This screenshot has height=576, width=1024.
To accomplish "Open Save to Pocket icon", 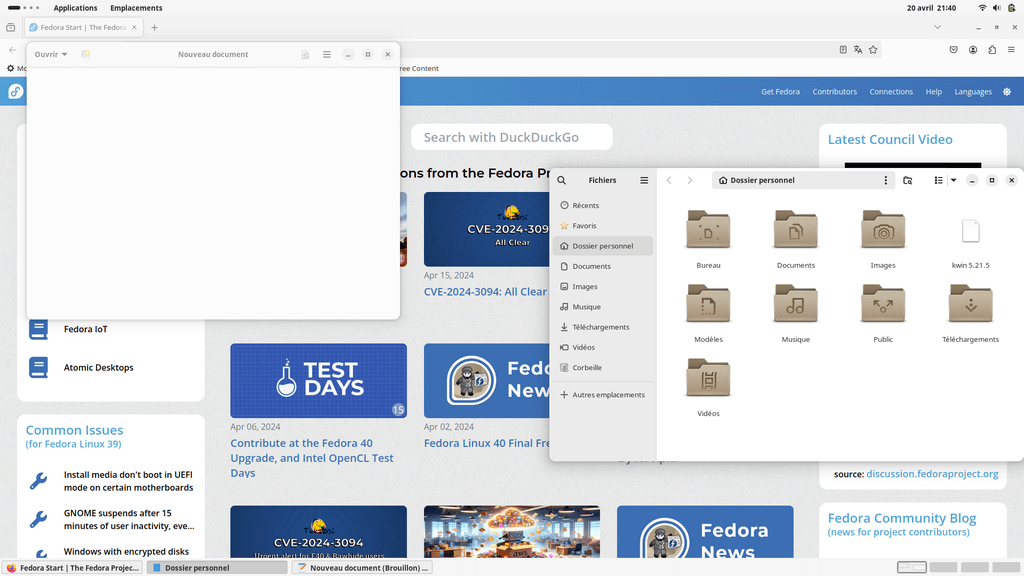I will (953, 50).
